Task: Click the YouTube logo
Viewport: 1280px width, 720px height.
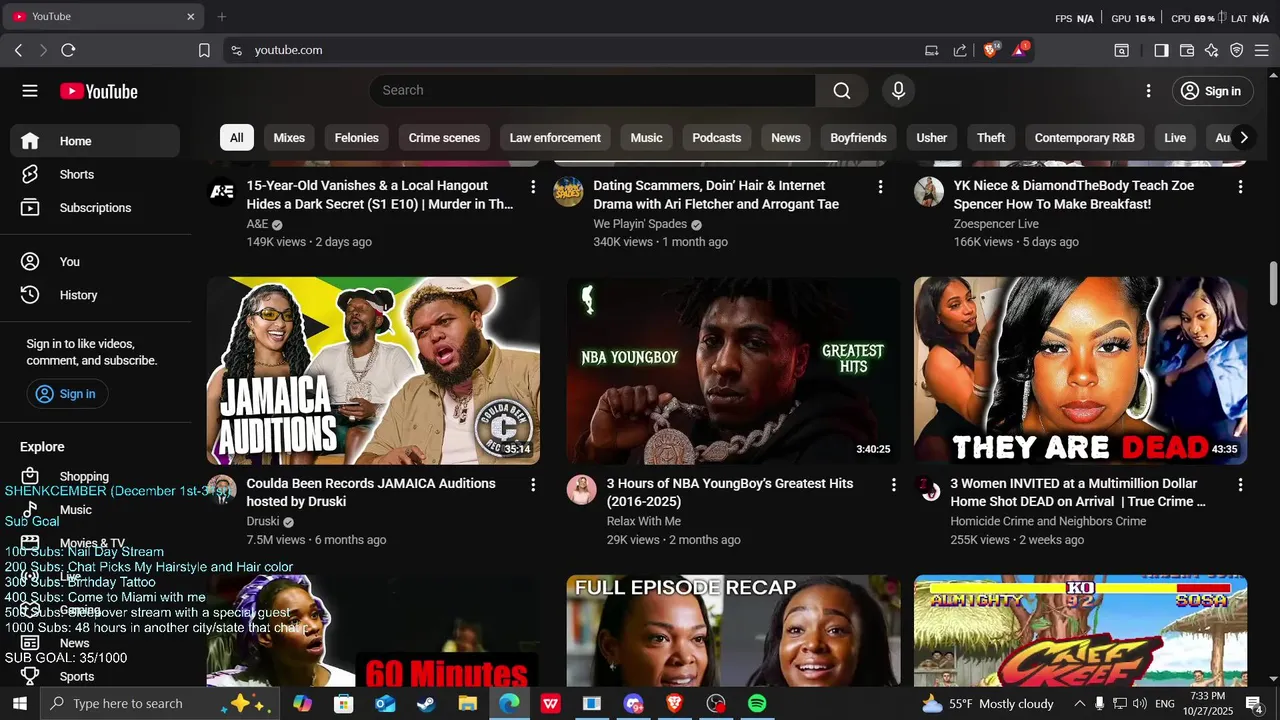Action: coord(99,91)
